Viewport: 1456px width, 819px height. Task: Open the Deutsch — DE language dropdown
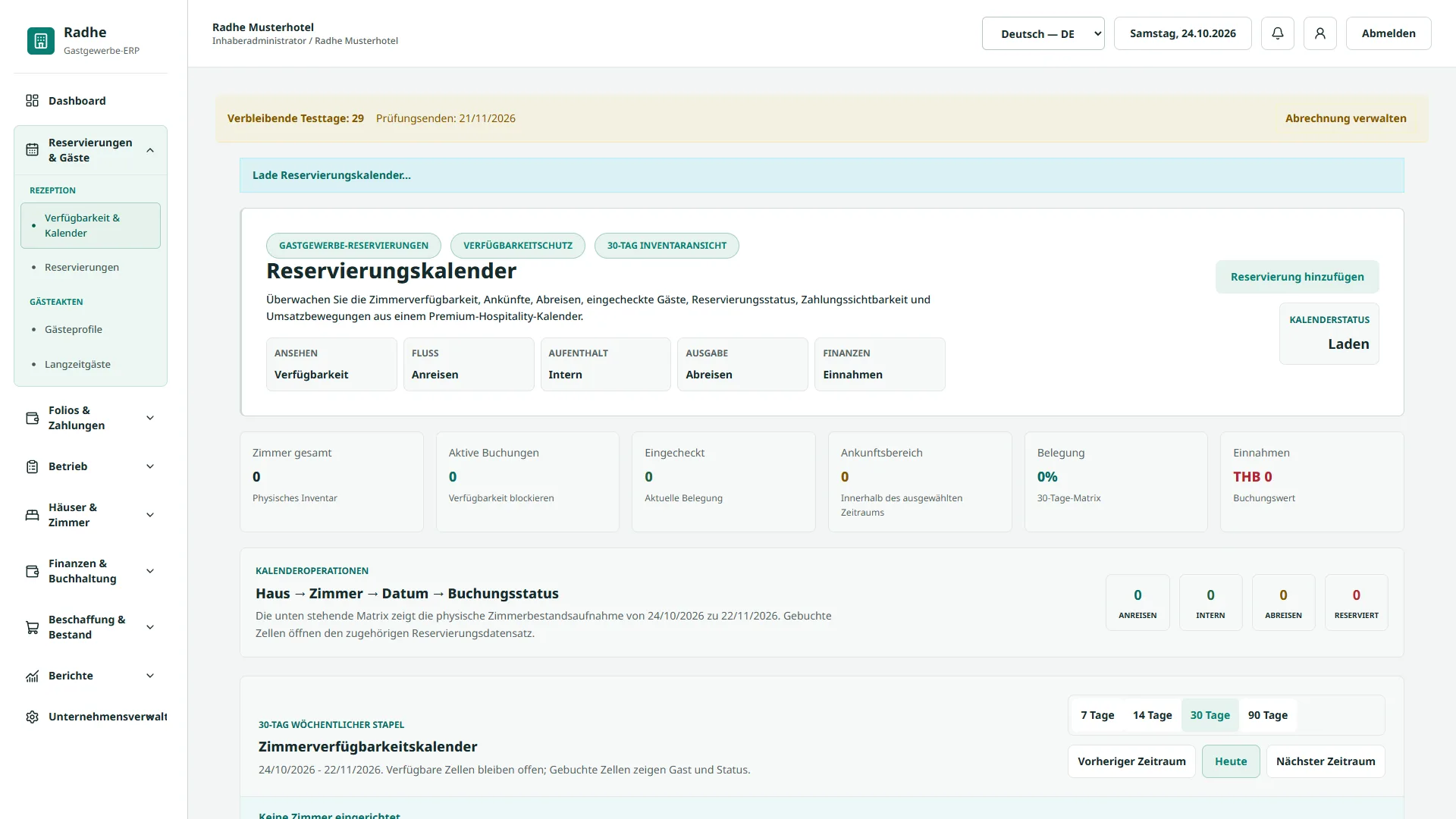[1043, 33]
